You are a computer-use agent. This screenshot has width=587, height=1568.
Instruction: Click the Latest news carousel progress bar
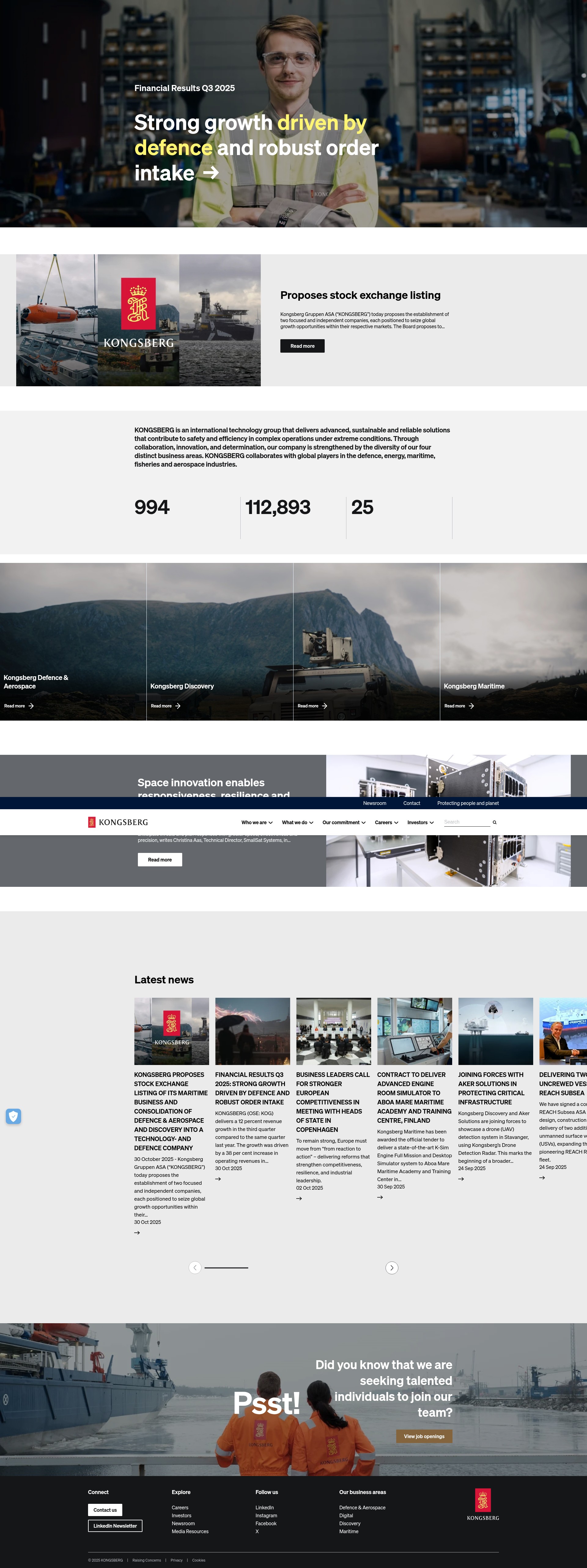pyautogui.click(x=227, y=1268)
